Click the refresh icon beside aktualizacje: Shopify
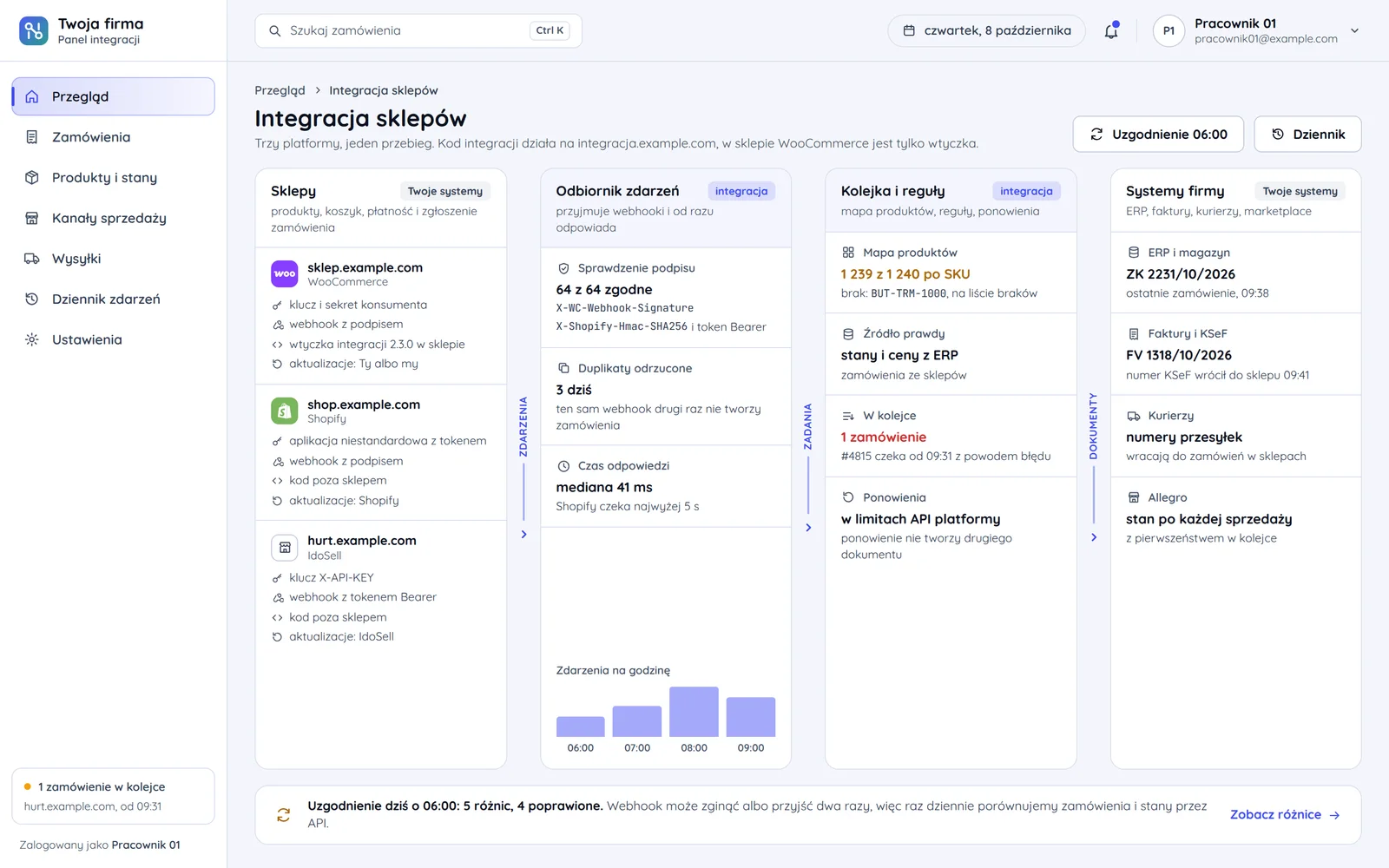 (277, 501)
